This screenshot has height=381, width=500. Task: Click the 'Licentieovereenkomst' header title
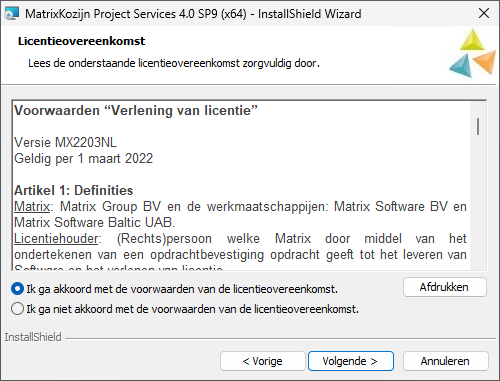click(x=82, y=41)
